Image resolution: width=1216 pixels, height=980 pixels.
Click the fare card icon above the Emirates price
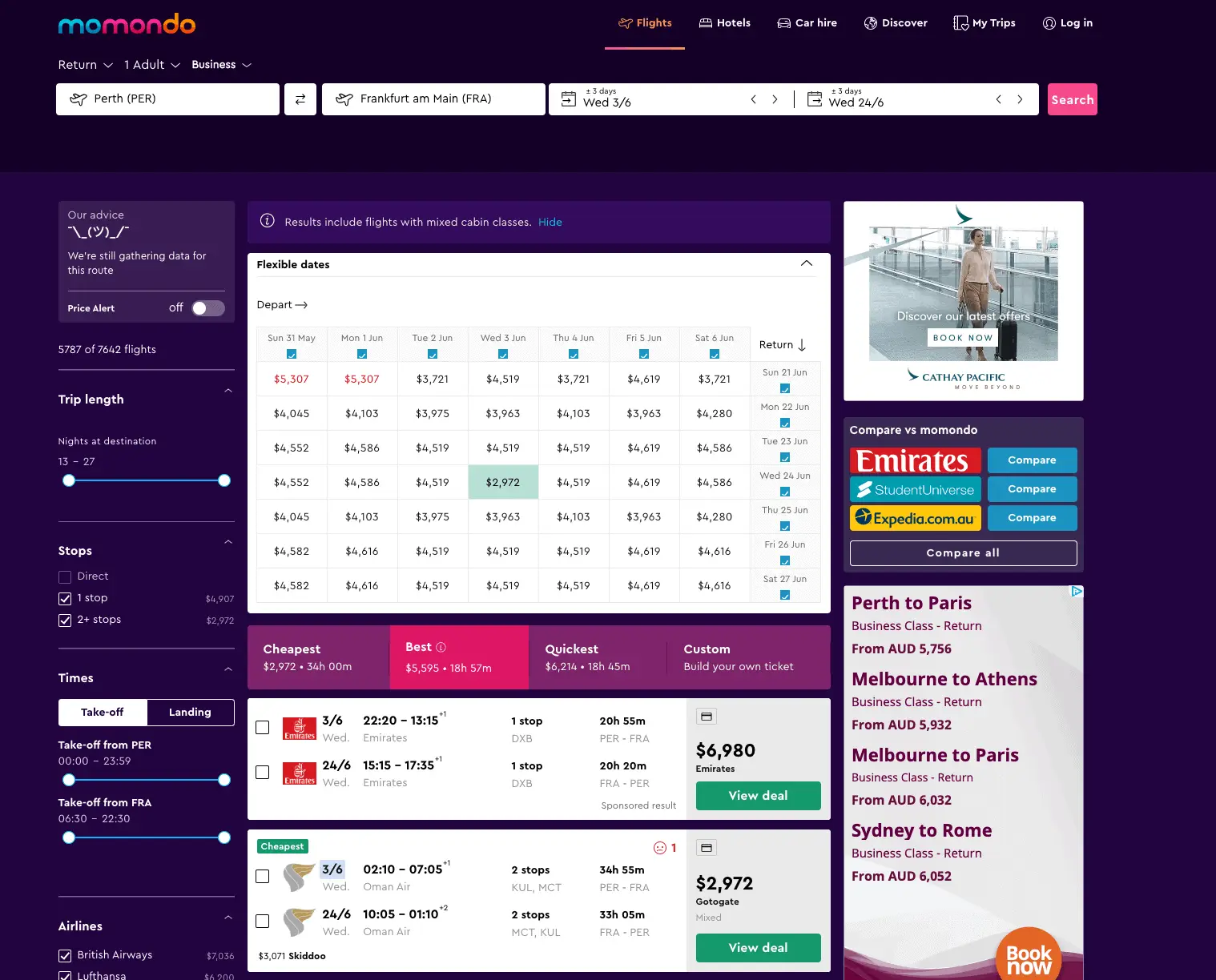click(x=706, y=716)
